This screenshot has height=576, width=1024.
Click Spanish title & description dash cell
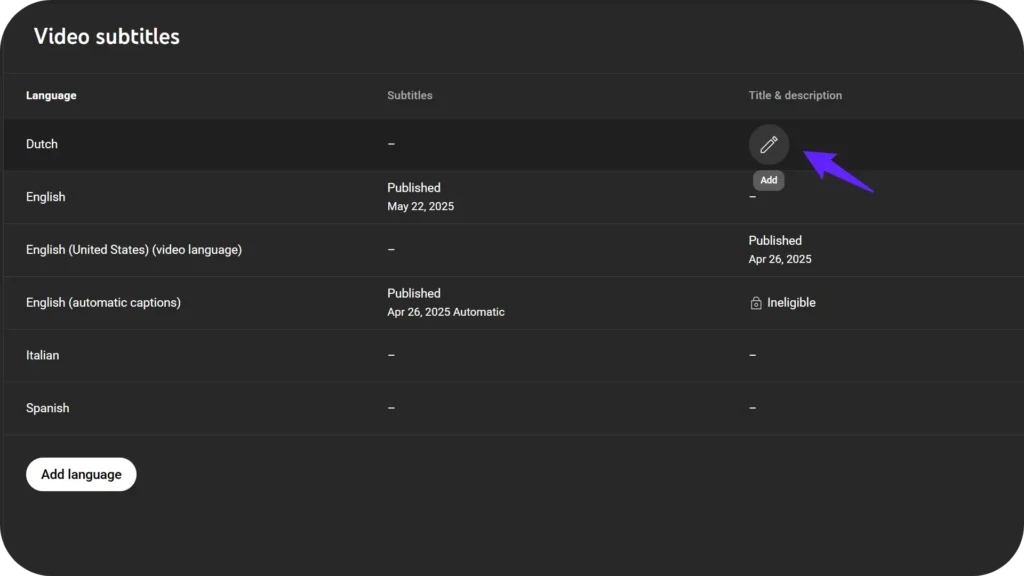tap(752, 408)
